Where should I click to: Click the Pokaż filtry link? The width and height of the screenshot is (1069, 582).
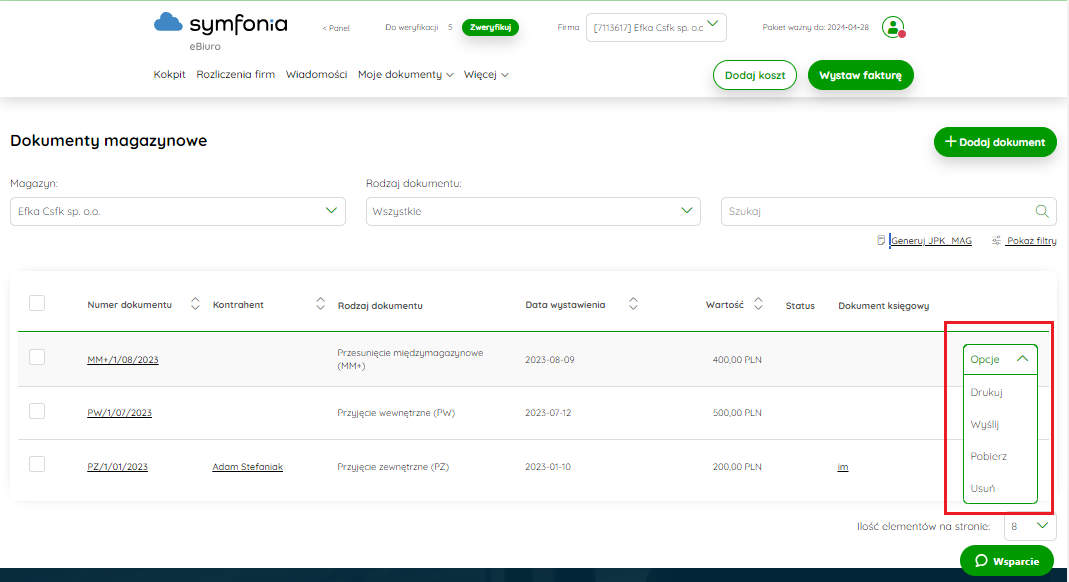point(1032,241)
